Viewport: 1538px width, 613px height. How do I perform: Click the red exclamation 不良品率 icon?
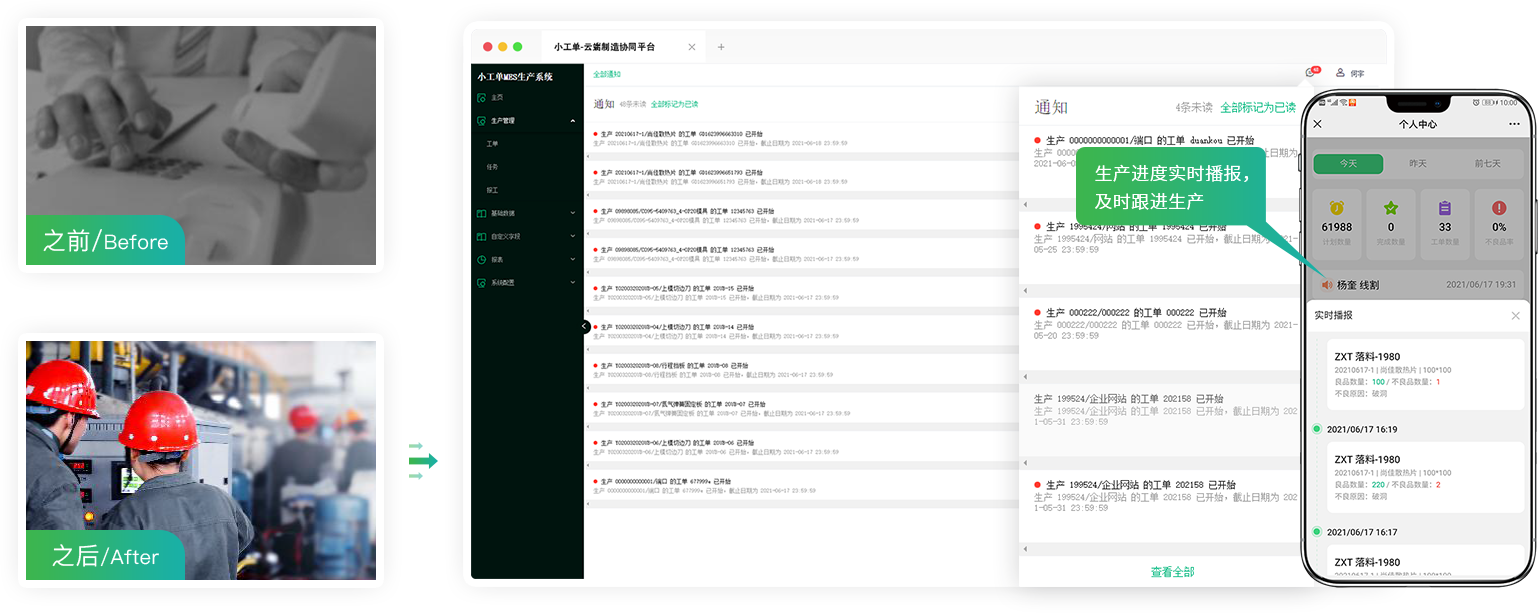(x=1498, y=208)
